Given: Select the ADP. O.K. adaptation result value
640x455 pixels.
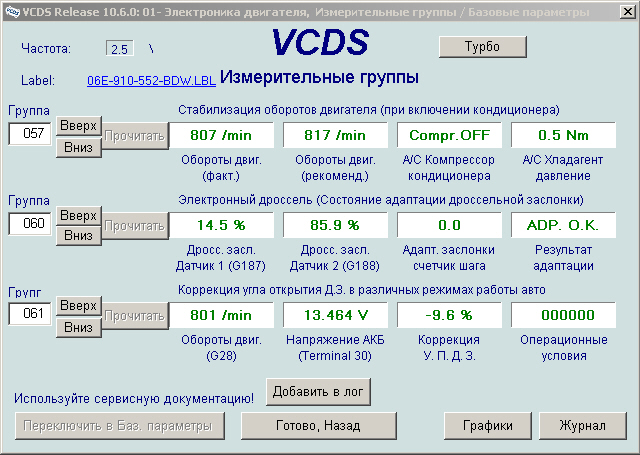Looking at the screenshot, I should tap(563, 225).
